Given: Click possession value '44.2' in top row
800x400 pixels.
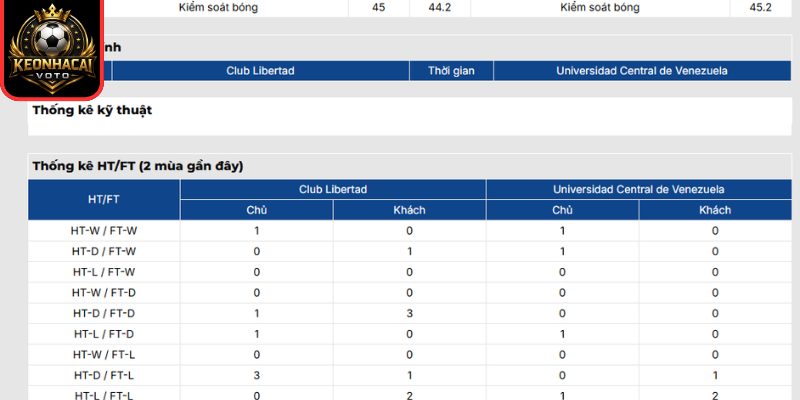Looking at the screenshot, I should [x=440, y=8].
